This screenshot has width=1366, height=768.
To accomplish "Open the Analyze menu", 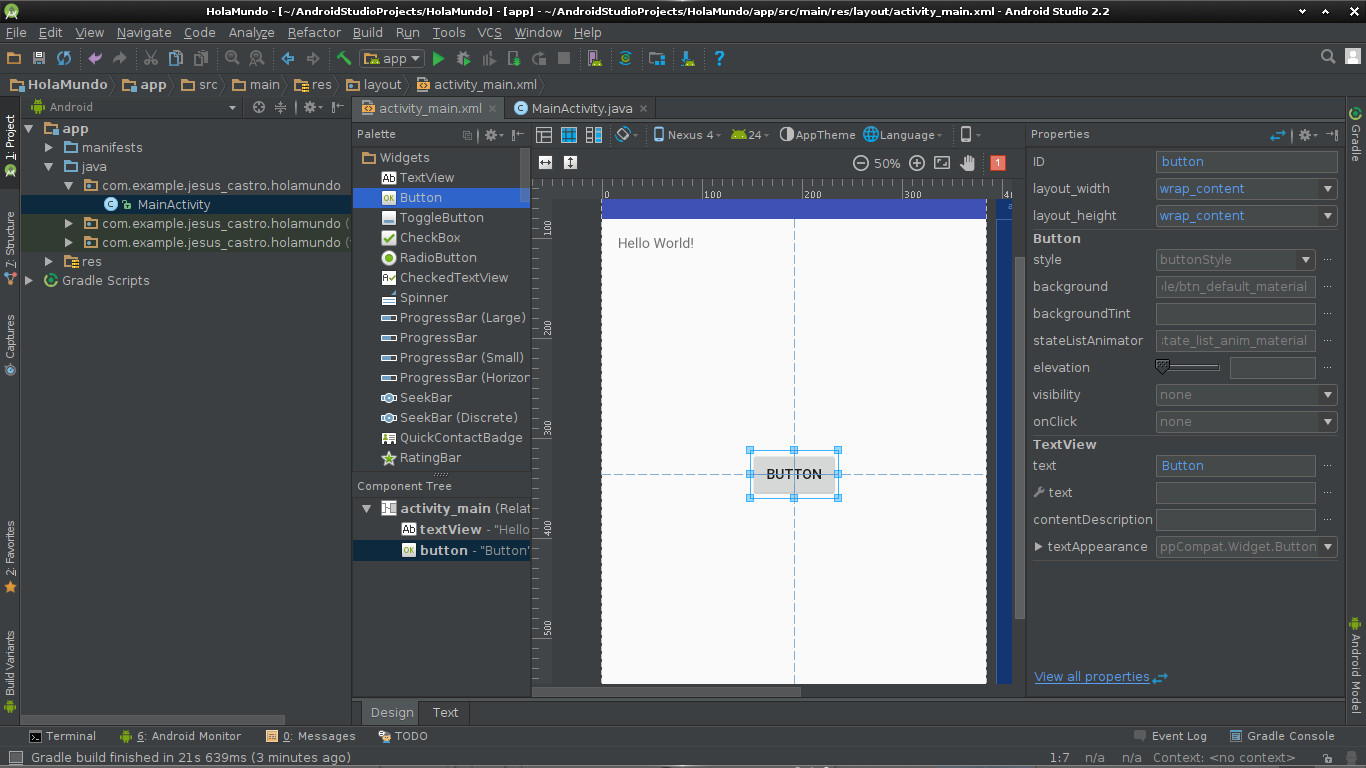I will click(x=251, y=32).
